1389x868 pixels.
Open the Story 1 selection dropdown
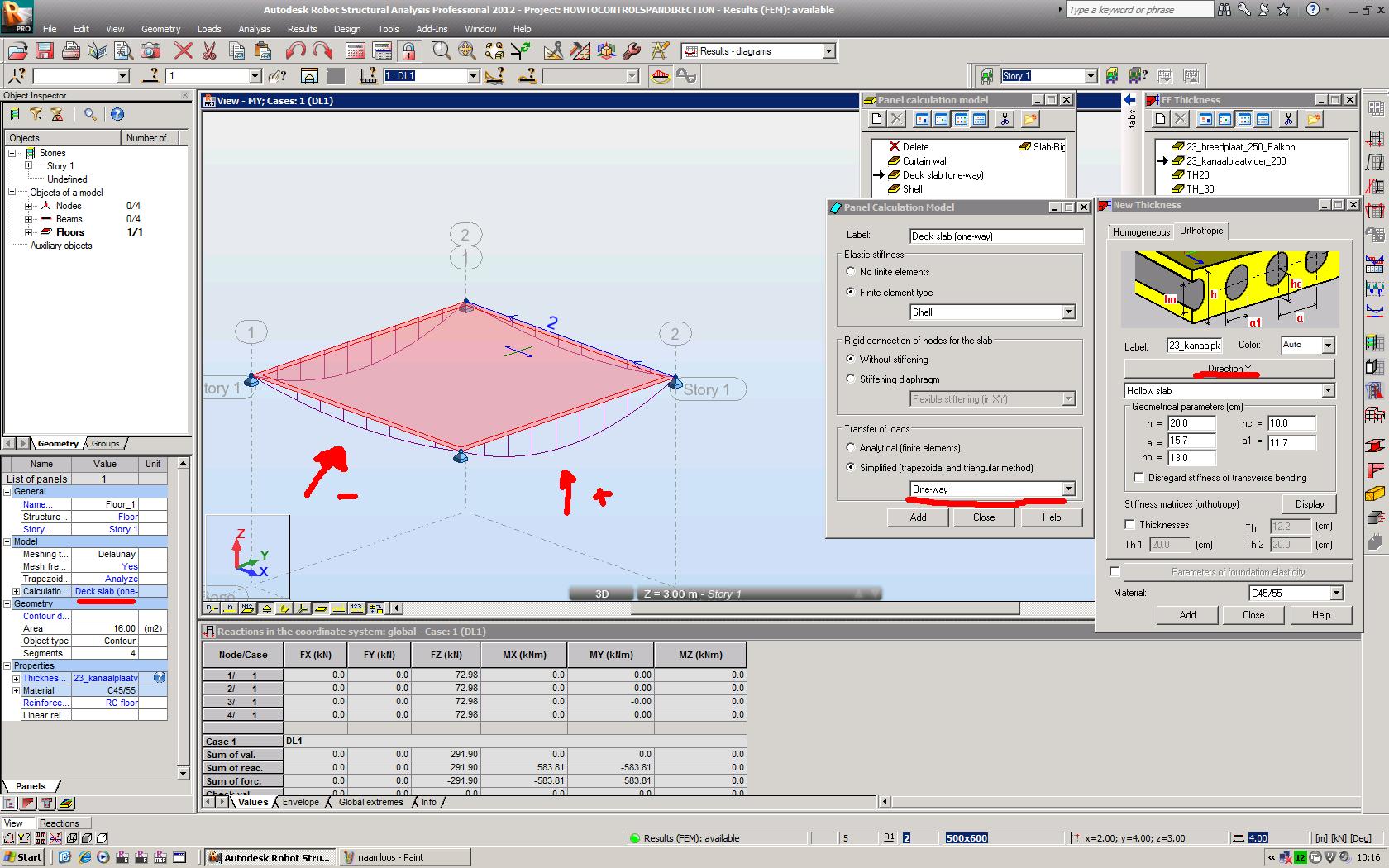[x=1091, y=76]
